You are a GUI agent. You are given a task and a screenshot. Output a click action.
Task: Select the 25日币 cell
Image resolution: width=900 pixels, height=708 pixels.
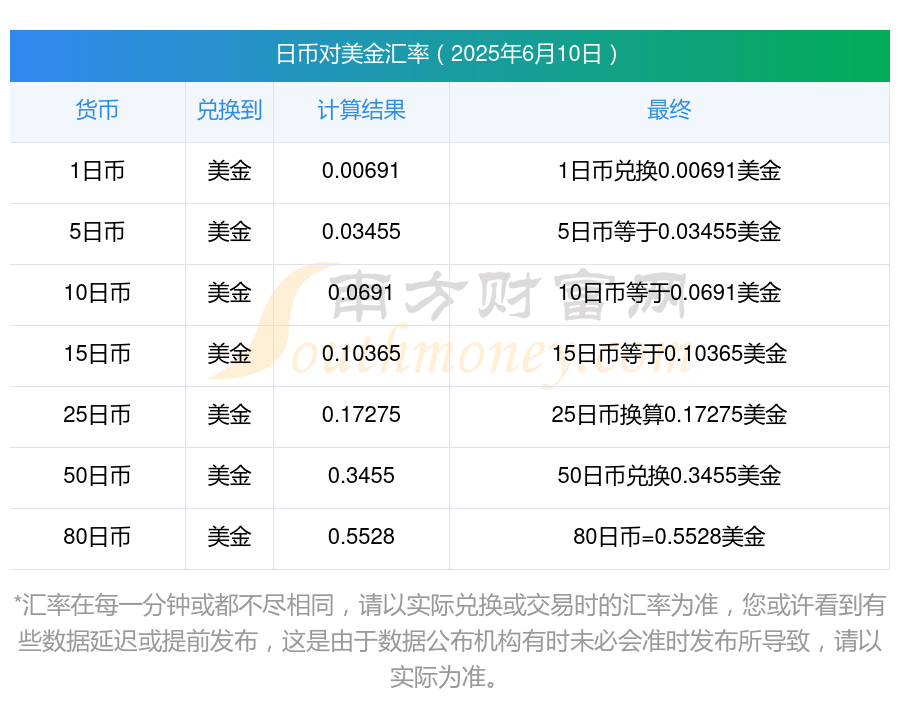click(97, 415)
